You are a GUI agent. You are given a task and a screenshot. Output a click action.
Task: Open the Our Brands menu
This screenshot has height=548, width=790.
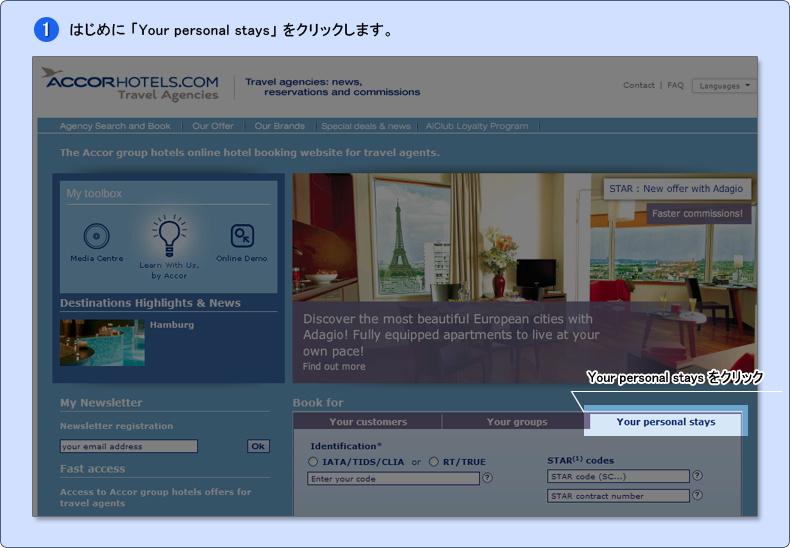(x=280, y=126)
